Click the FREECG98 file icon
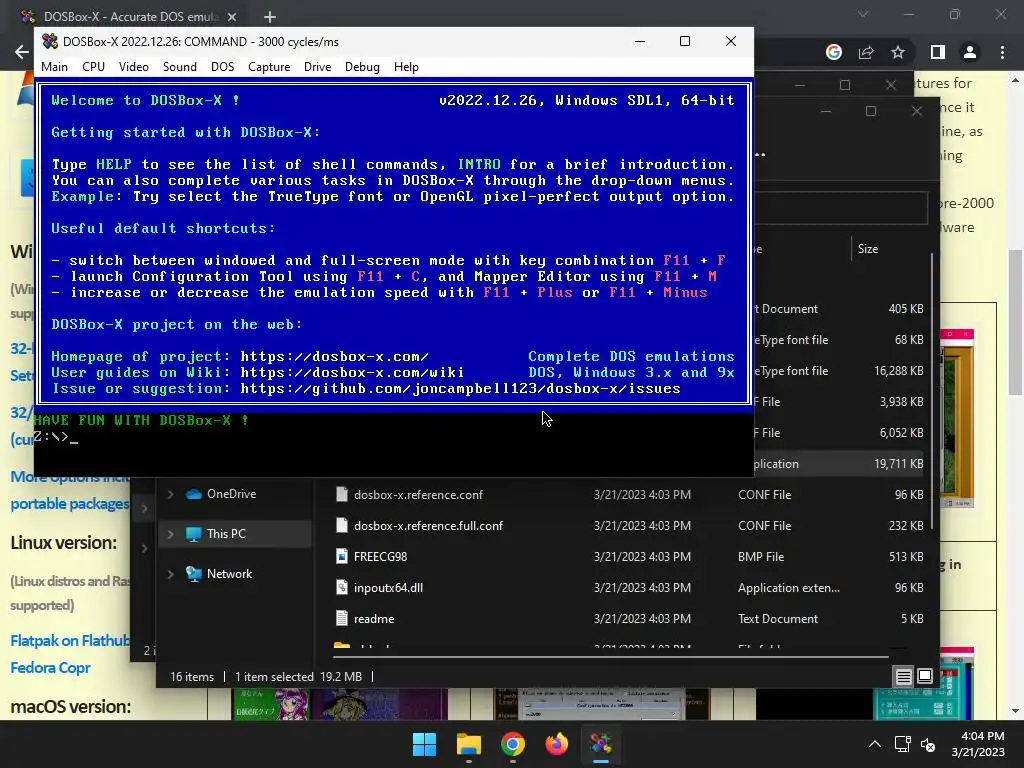 (342, 556)
